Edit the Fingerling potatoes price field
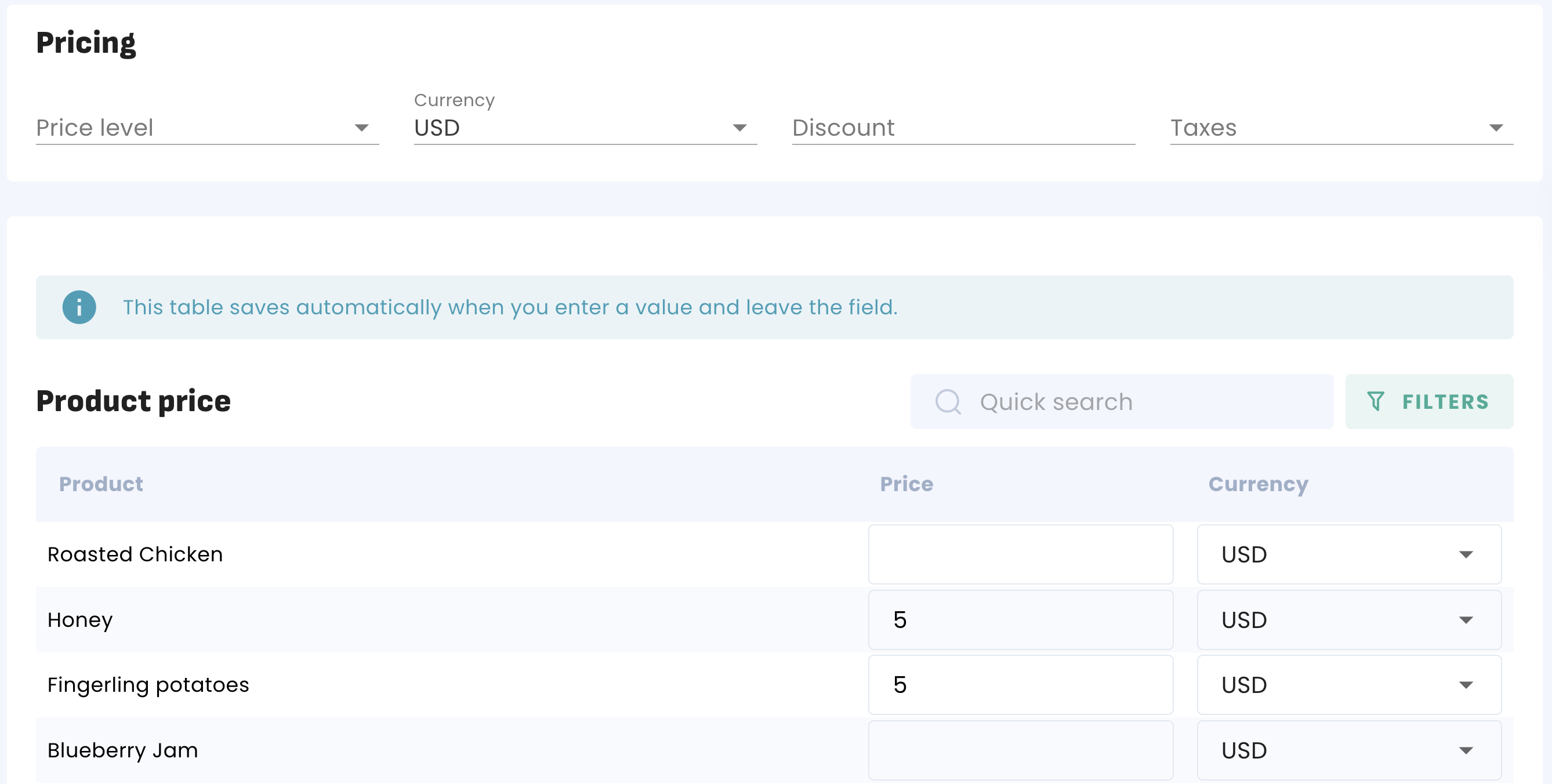Viewport: 1552px width, 784px height. tap(1020, 685)
